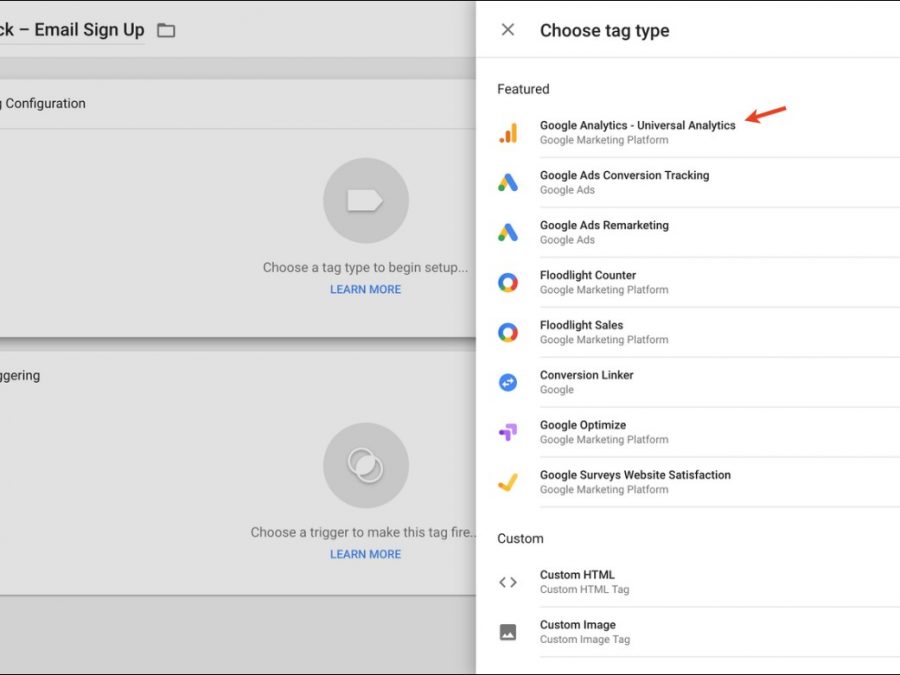Open the folder icon beside tag name

click(166, 31)
